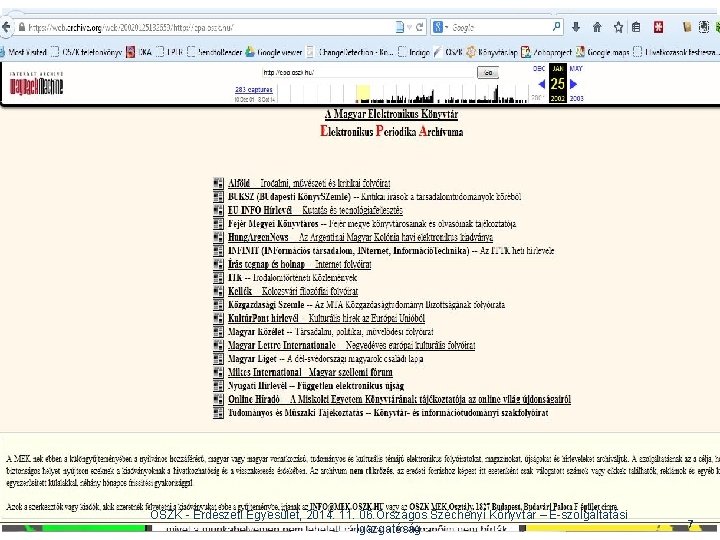Image resolution: width=720 pixels, height=540 pixels.
Task: Select the Közgazdasági Szemle row text
Action: point(366,304)
